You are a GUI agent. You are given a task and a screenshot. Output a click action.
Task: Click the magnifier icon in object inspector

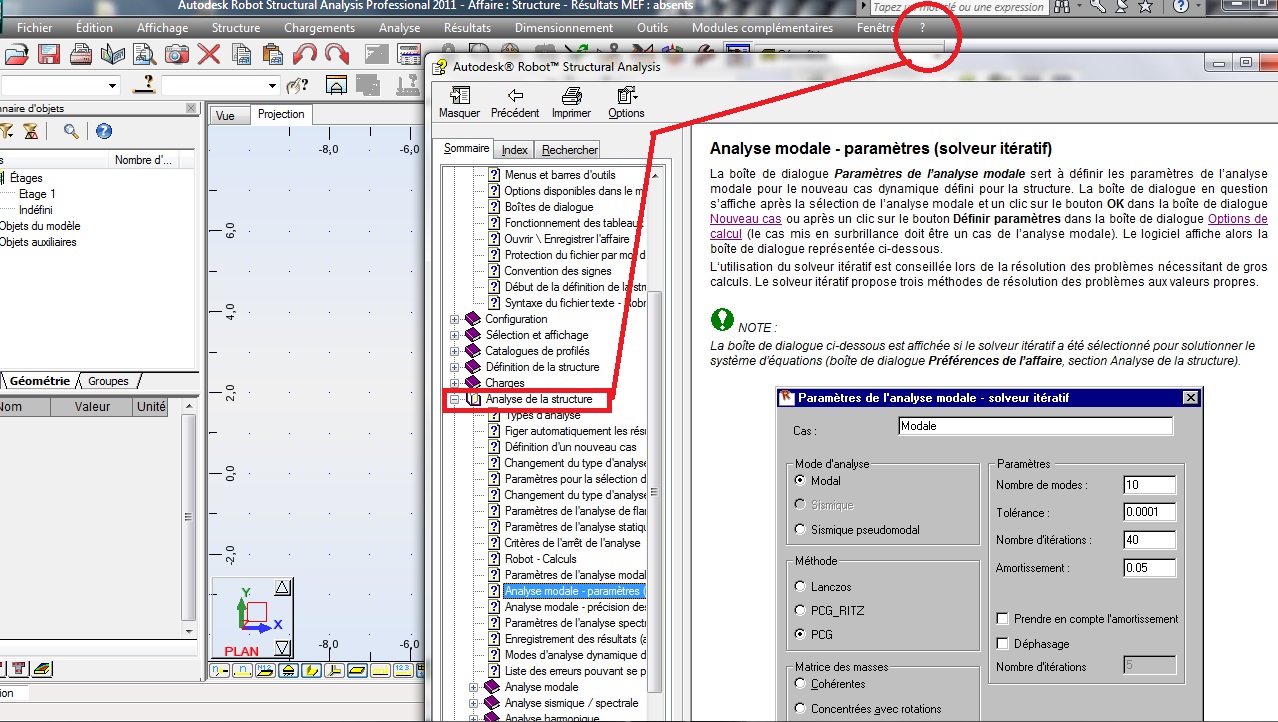(x=71, y=131)
